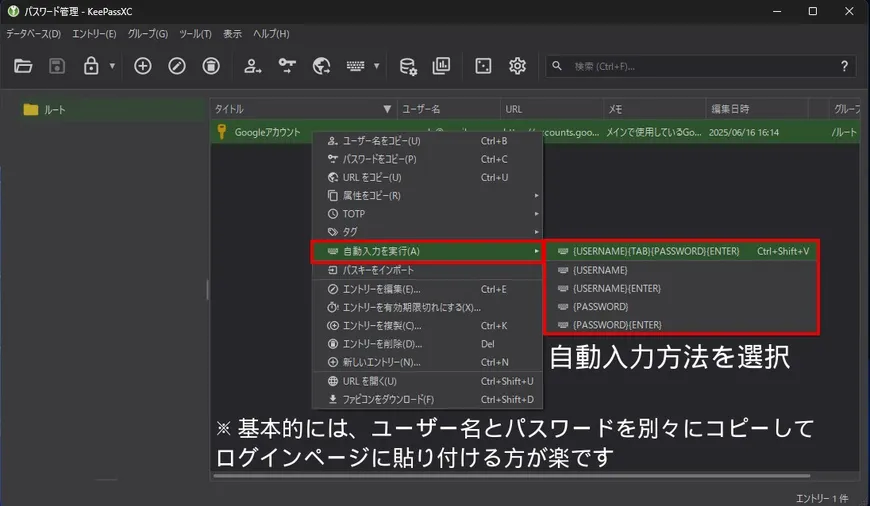
Task: Delete entry with trash circle icon
Action: [211, 66]
